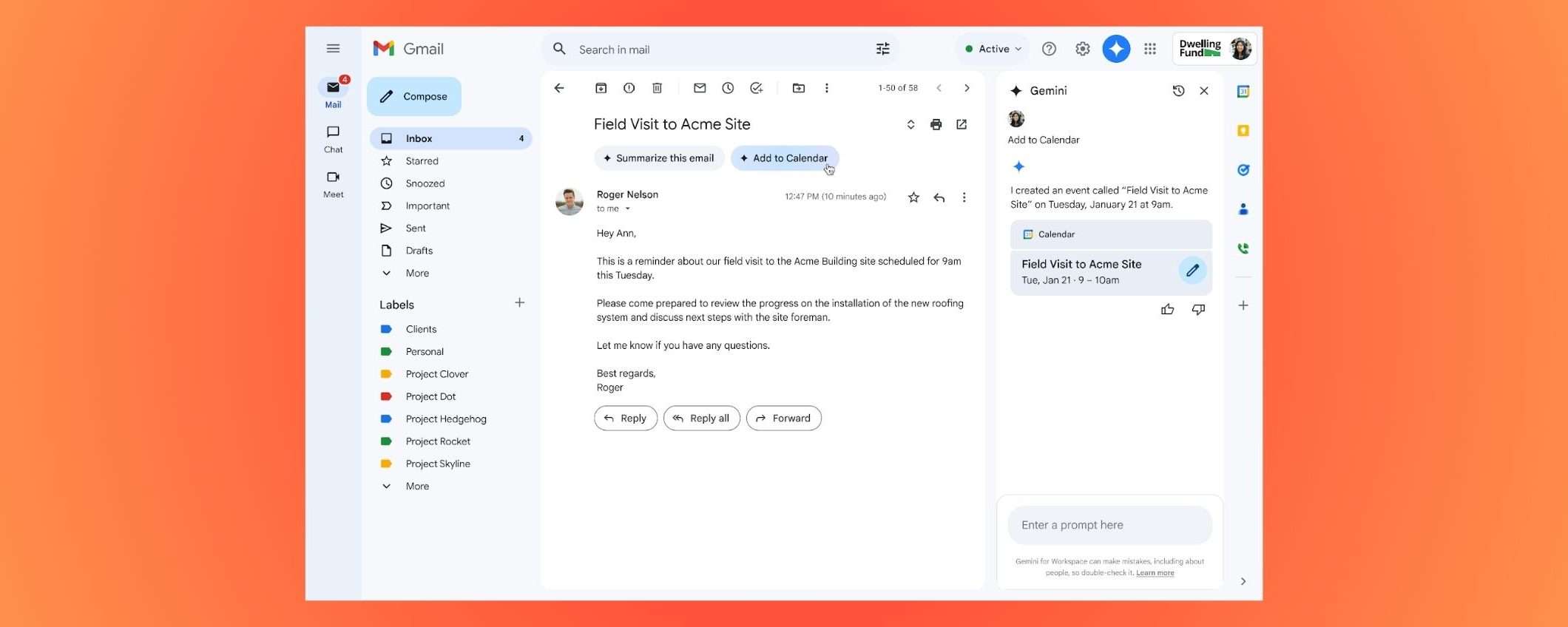Click the Reply all button

click(x=702, y=418)
